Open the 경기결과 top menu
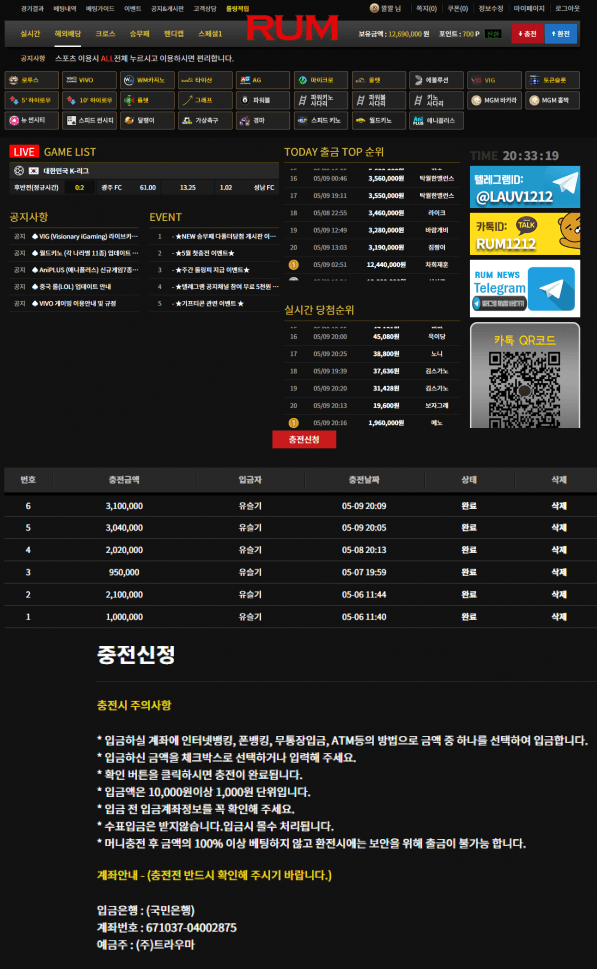This screenshot has height=969, width=597. point(32,9)
